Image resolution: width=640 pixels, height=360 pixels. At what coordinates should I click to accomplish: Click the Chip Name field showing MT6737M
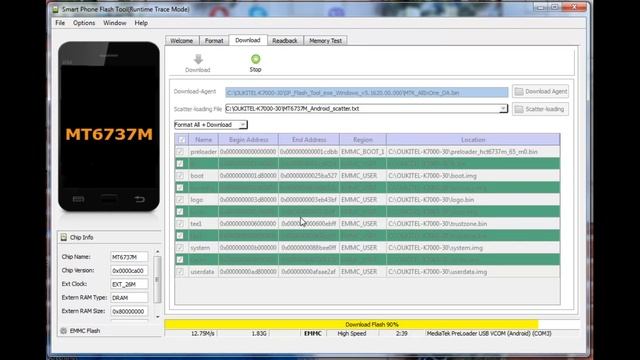tap(129, 257)
